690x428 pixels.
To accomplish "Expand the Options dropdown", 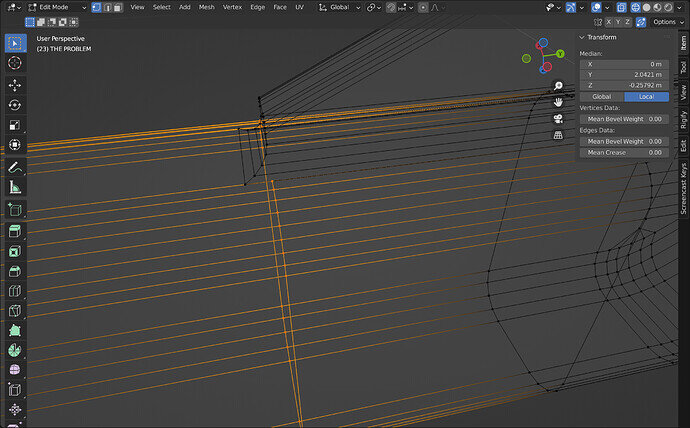I will coord(666,22).
